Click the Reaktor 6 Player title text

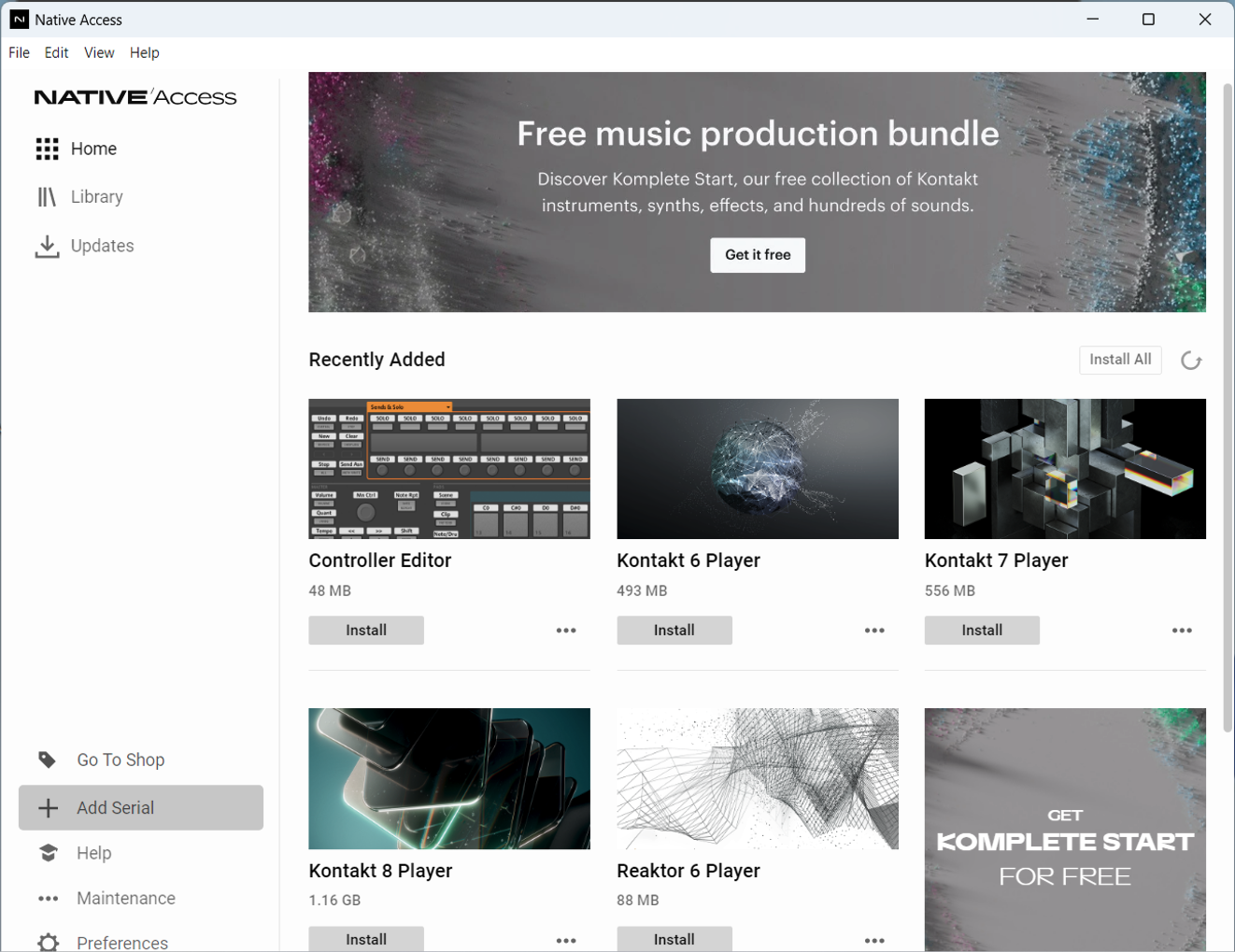pos(688,871)
